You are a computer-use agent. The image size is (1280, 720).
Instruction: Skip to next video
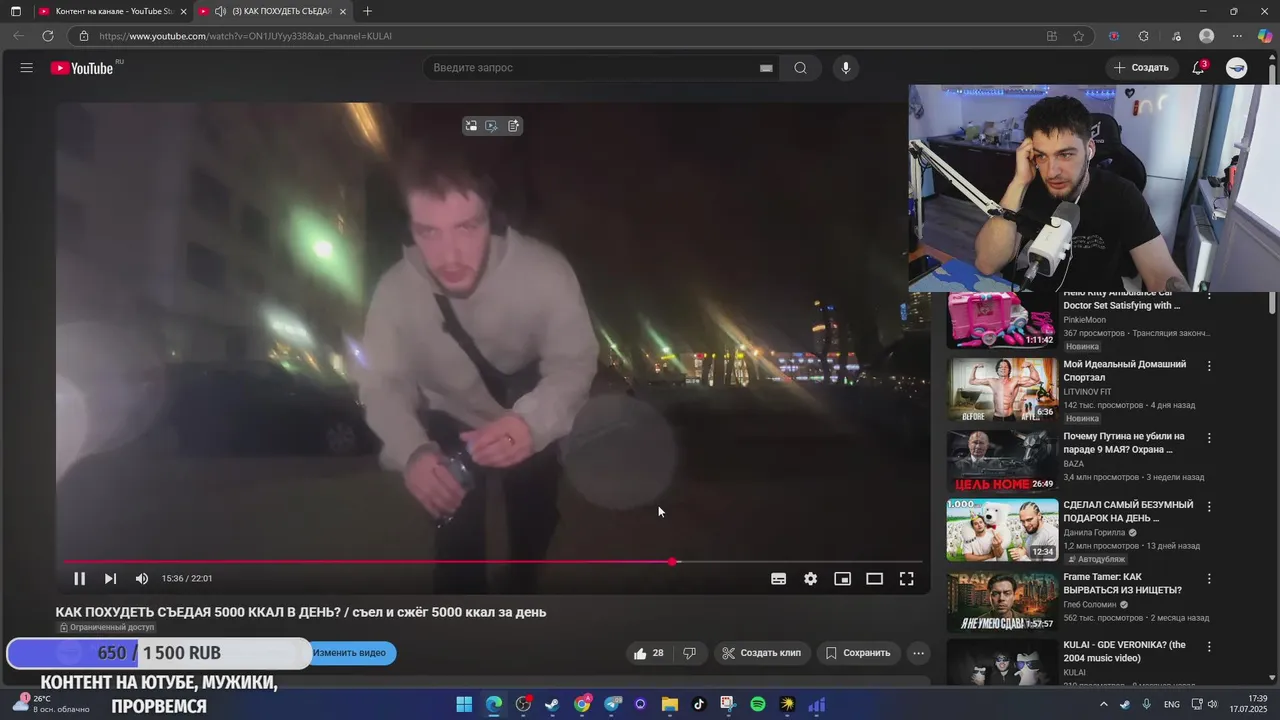[x=110, y=578]
